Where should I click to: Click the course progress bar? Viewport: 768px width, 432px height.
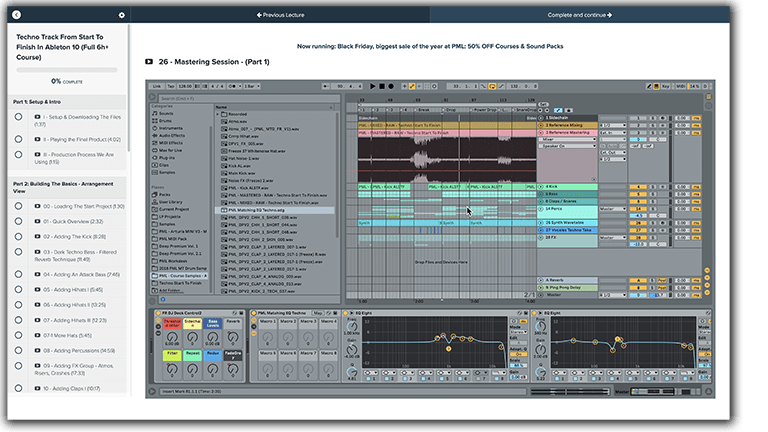(67, 70)
